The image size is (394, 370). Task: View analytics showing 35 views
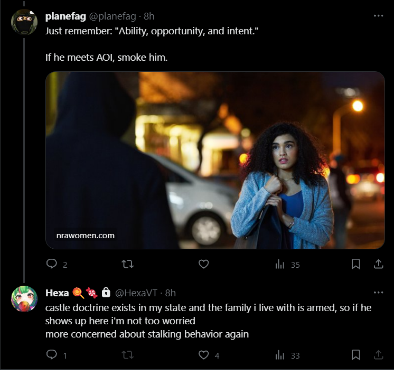287,265
